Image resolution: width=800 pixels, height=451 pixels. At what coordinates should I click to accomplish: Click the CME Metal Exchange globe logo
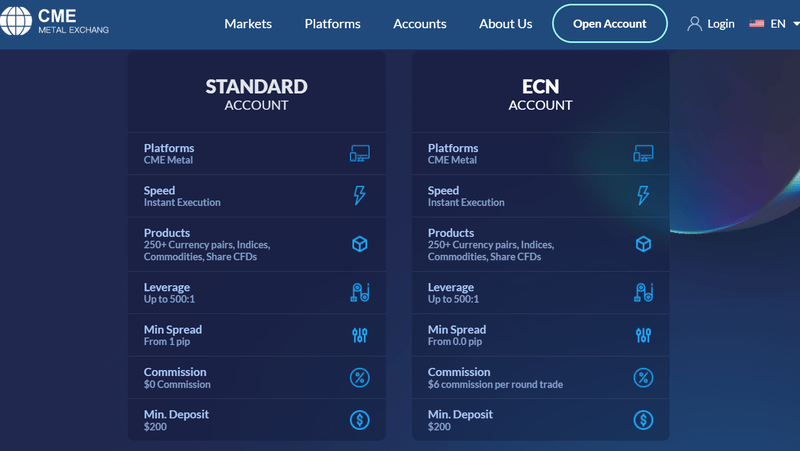(x=16, y=21)
